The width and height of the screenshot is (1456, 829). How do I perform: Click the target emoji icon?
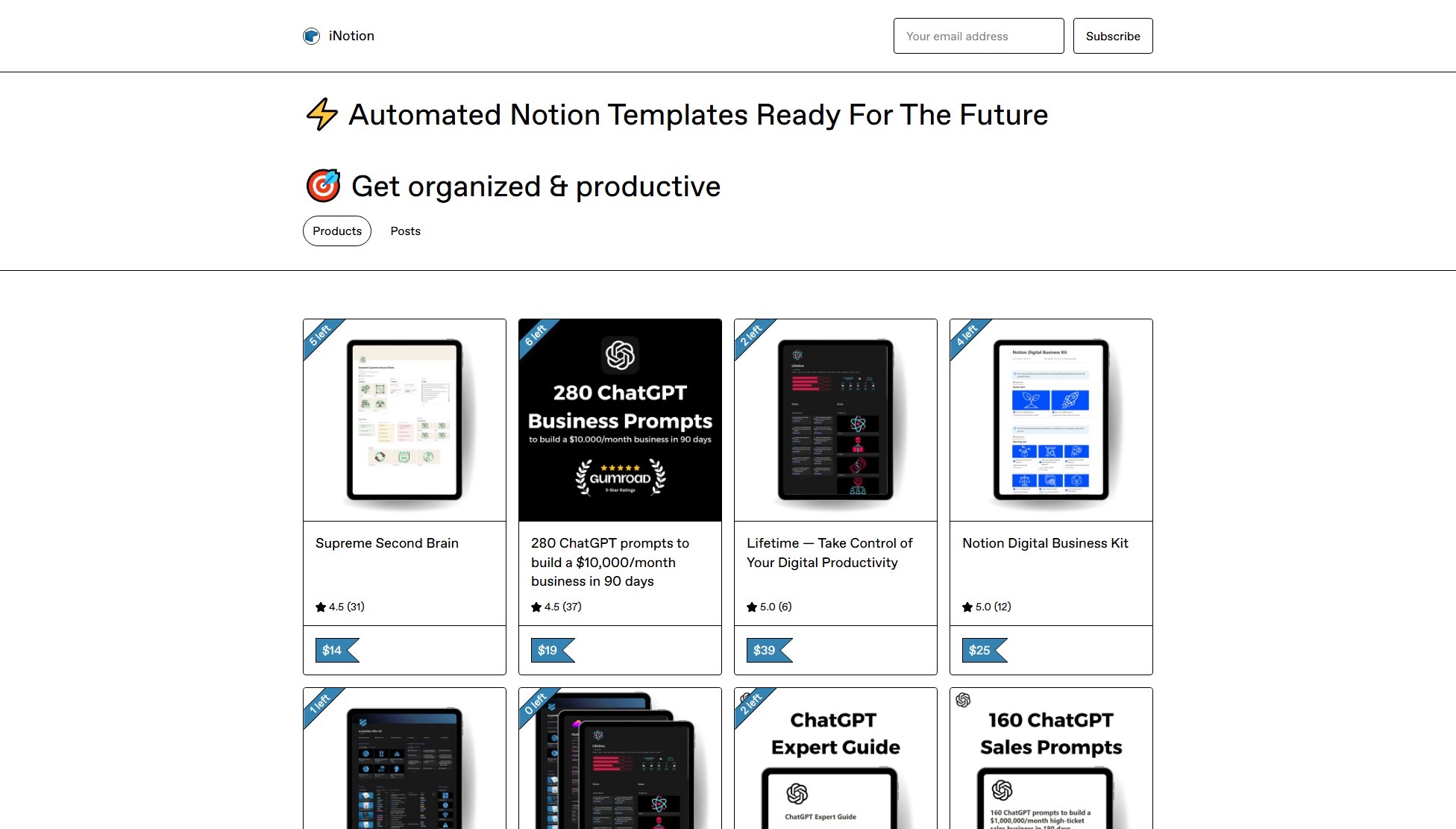[x=324, y=186]
